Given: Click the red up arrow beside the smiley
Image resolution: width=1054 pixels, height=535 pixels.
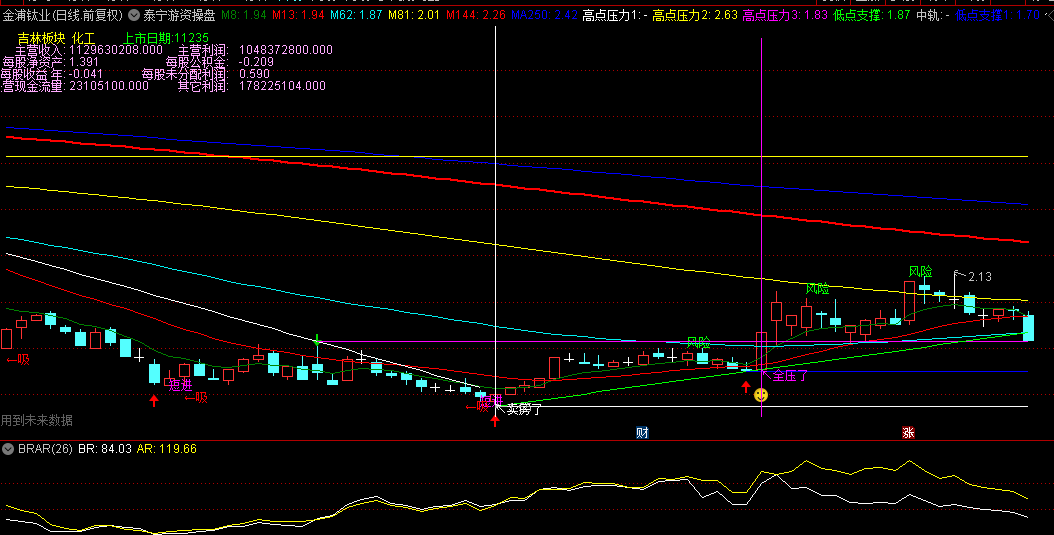Looking at the screenshot, I should click(745, 386).
